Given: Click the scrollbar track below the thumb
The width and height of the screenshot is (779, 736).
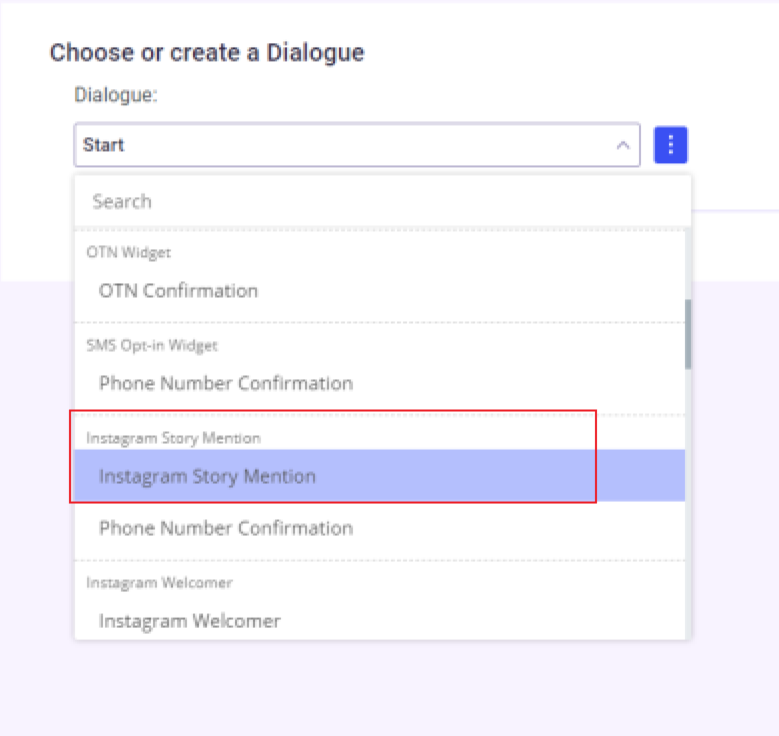Looking at the screenshot, I should (x=687, y=500).
